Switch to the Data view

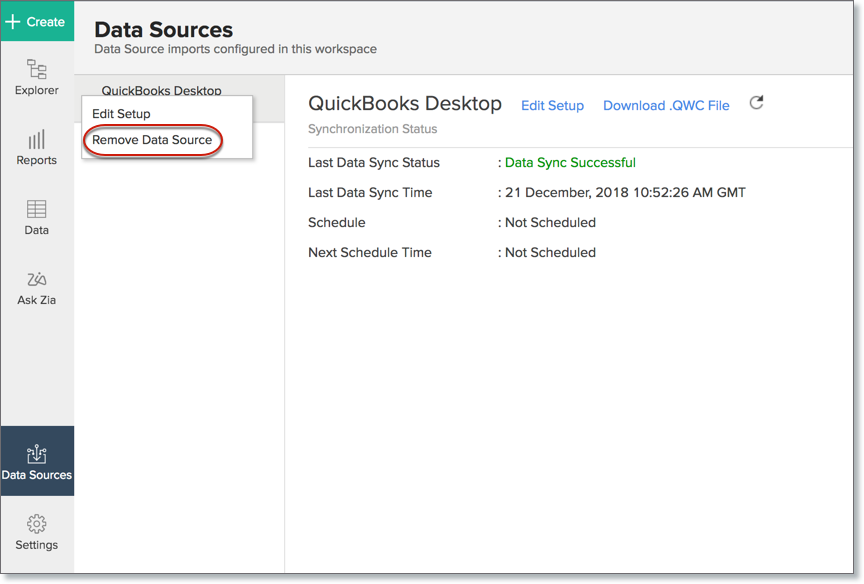(37, 217)
